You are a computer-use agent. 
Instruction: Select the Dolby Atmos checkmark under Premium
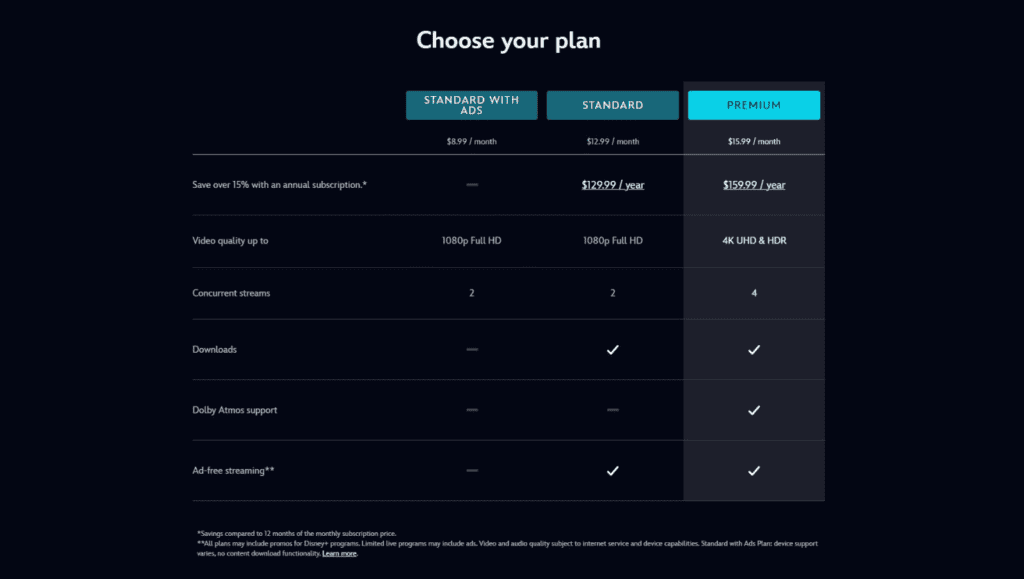point(754,409)
